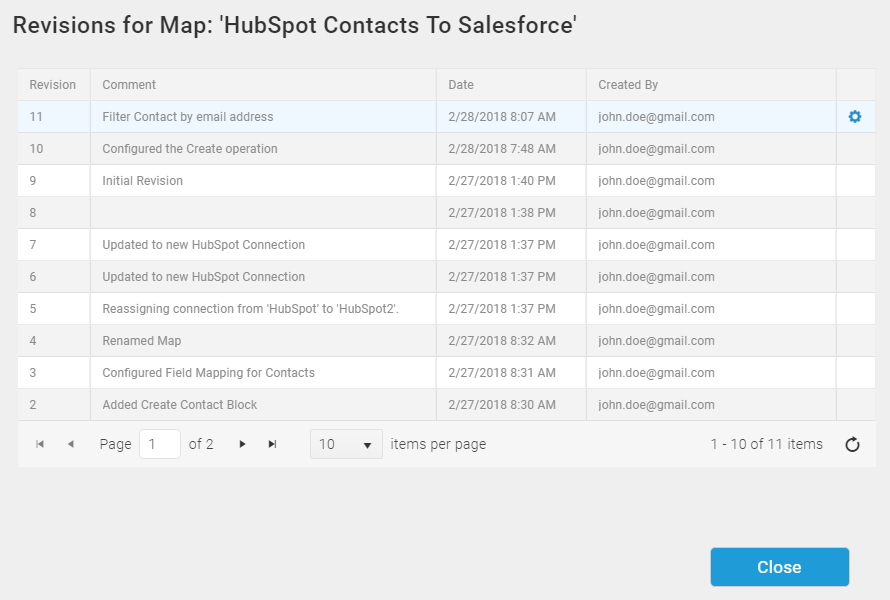Click the '1 - 10 of 11 items' pager text
Viewport: 890px width, 600px height.
point(766,444)
